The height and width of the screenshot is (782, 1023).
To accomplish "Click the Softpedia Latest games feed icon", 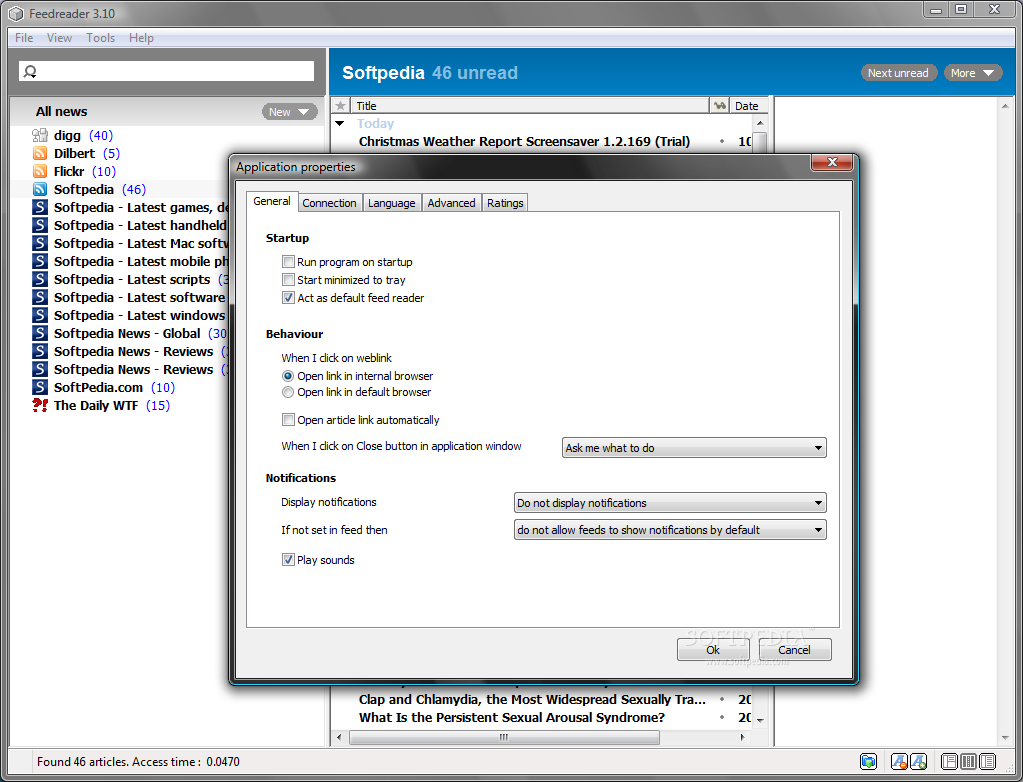I will [40, 207].
